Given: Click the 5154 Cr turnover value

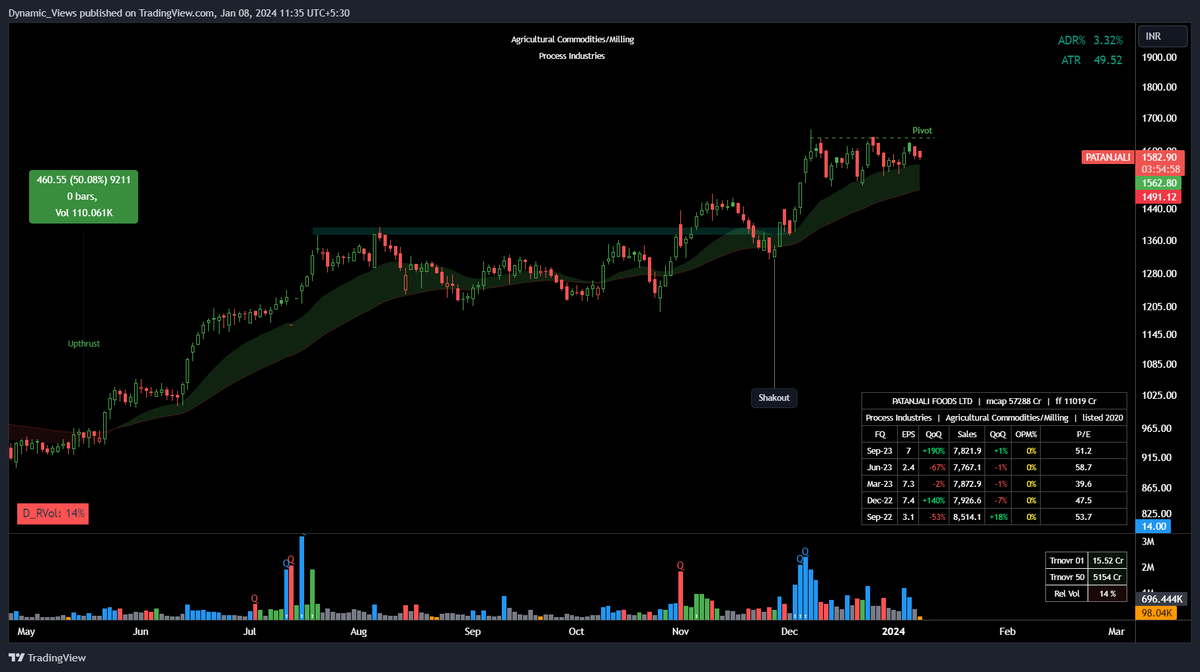Looking at the screenshot, I should 1108,577.
